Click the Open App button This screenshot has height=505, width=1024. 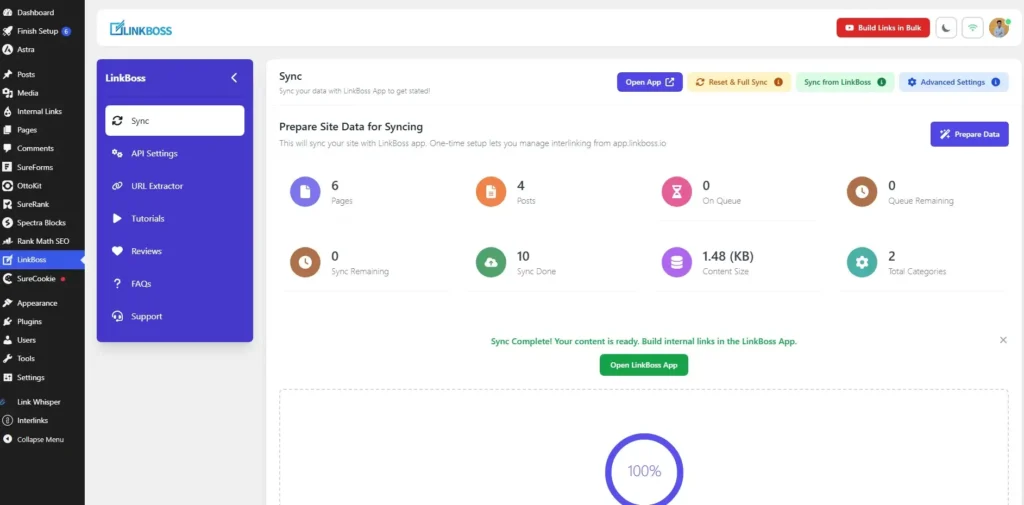pos(650,82)
